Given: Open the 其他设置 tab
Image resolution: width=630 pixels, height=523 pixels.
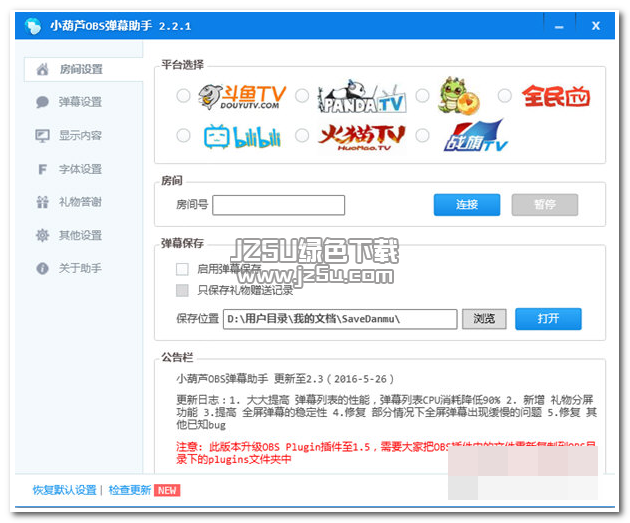Looking at the screenshot, I should tap(80, 235).
